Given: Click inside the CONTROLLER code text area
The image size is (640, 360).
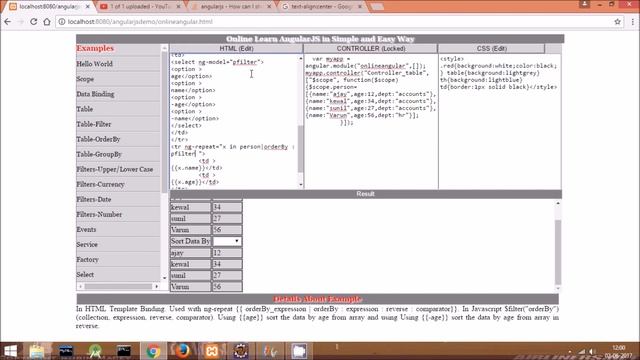Looking at the screenshot, I should [x=371, y=121].
